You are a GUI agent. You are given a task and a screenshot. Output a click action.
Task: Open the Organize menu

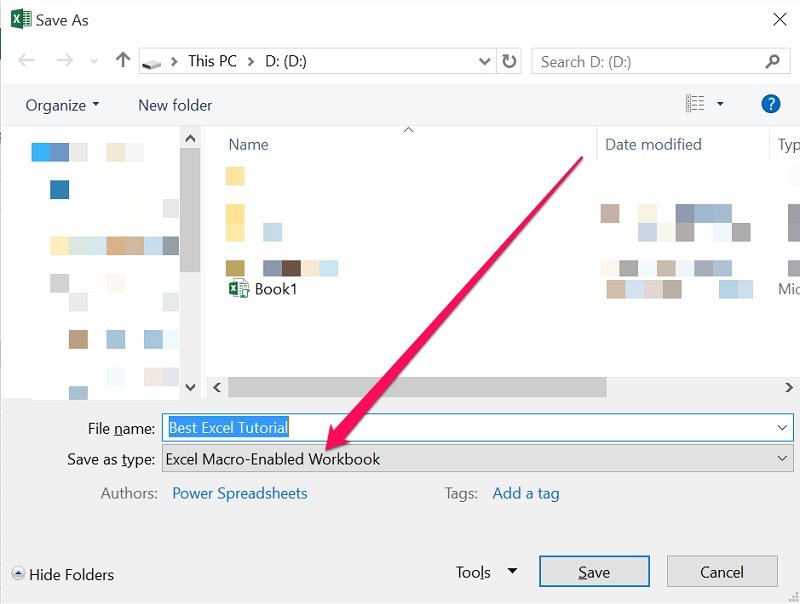[x=60, y=104]
